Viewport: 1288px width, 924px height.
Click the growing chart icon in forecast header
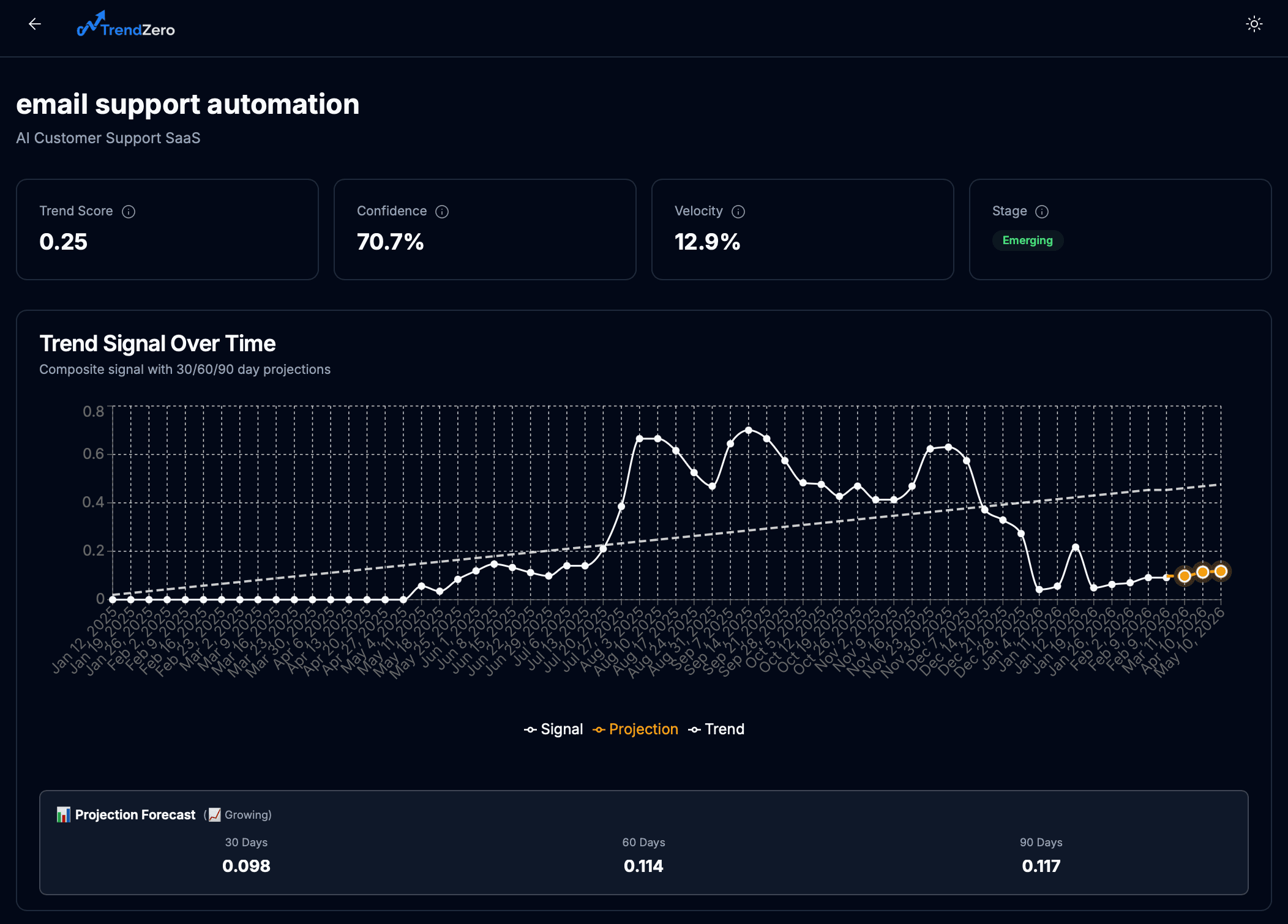214,814
